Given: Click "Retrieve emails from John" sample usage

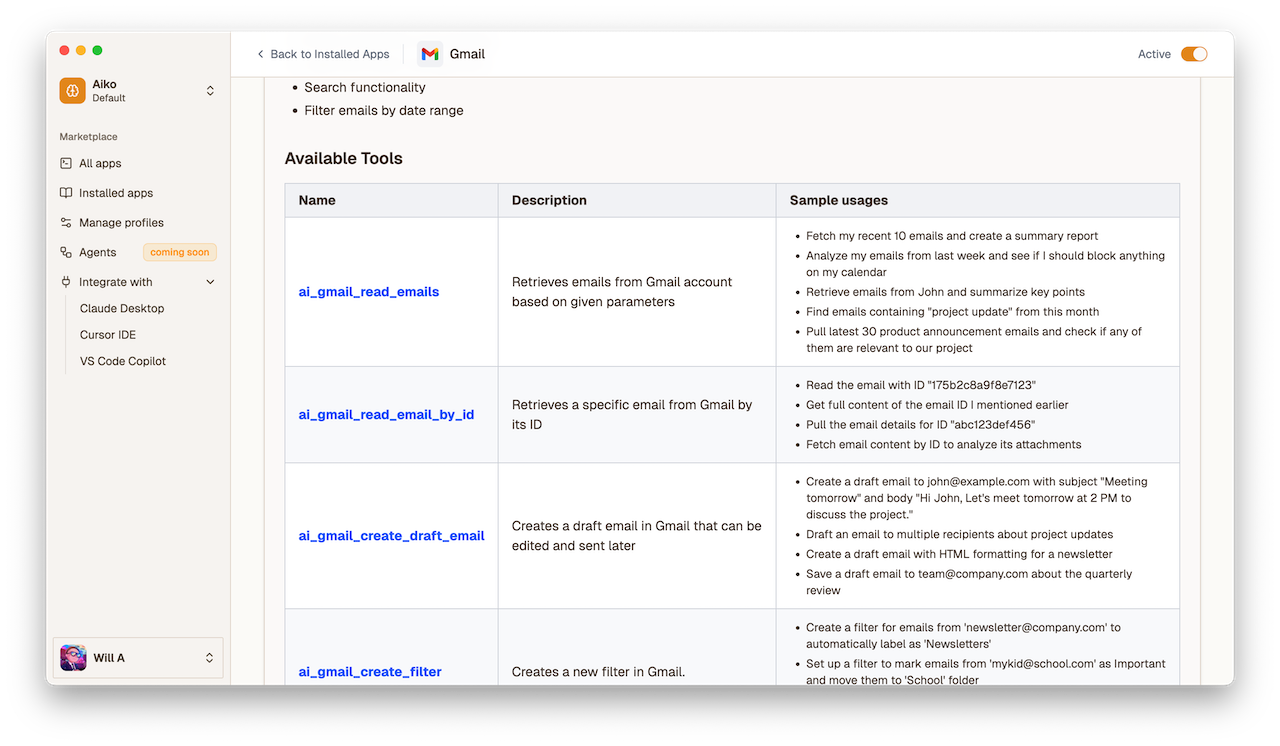Looking at the screenshot, I should [x=945, y=292].
